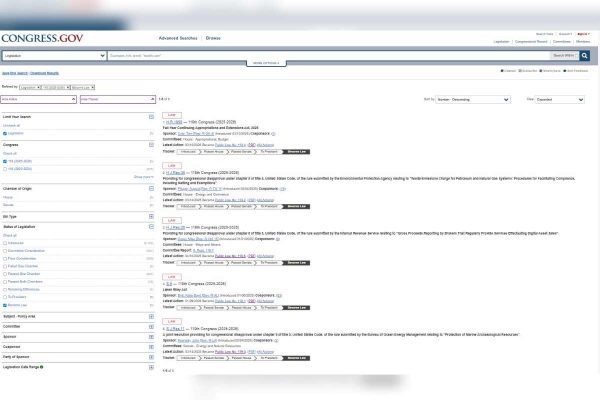Image resolution: width=600 pixels, height=400 pixels.
Task: Open the Committees nav link
Action: coord(562,41)
